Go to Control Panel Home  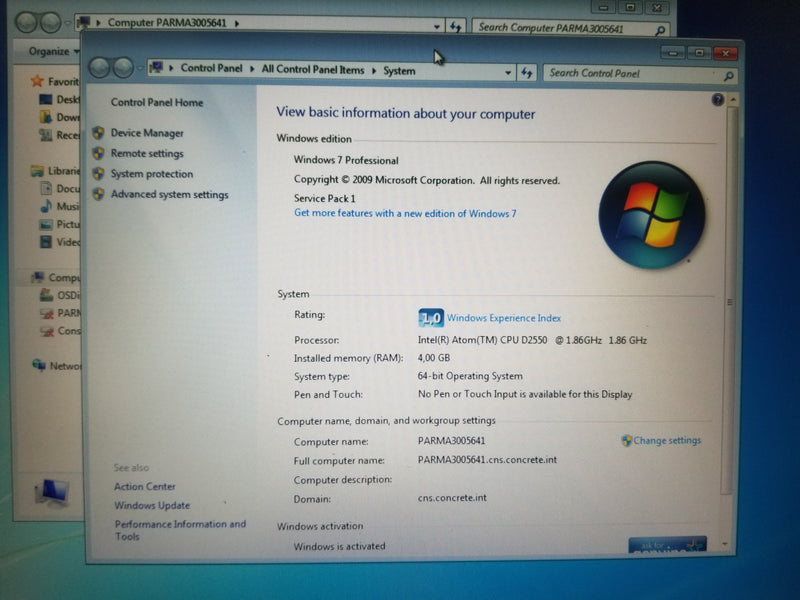click(156, 102)
